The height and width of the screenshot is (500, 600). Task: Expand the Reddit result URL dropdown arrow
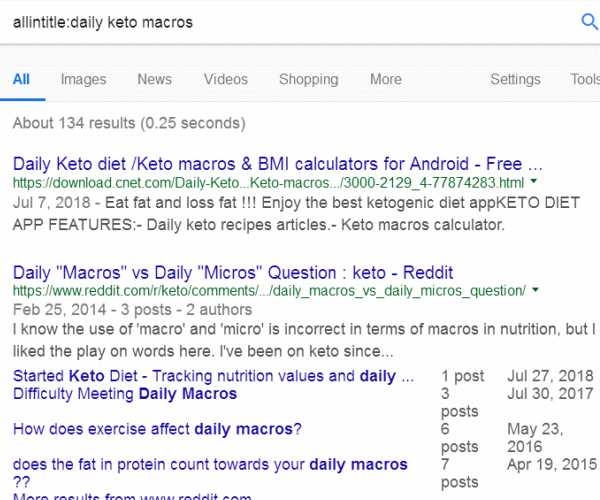tap(537, 291)
